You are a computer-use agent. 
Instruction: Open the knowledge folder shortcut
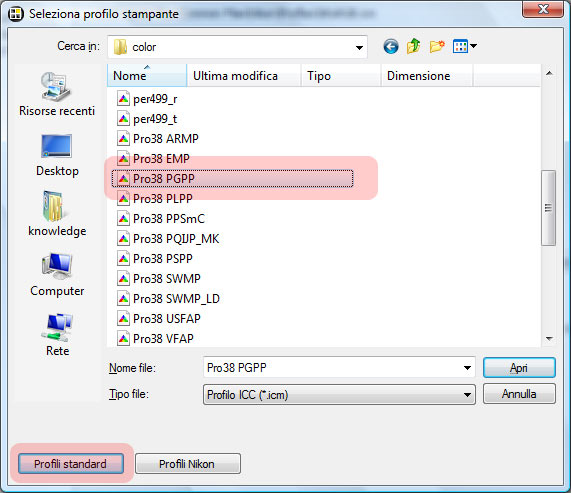(x=57, y=214)
